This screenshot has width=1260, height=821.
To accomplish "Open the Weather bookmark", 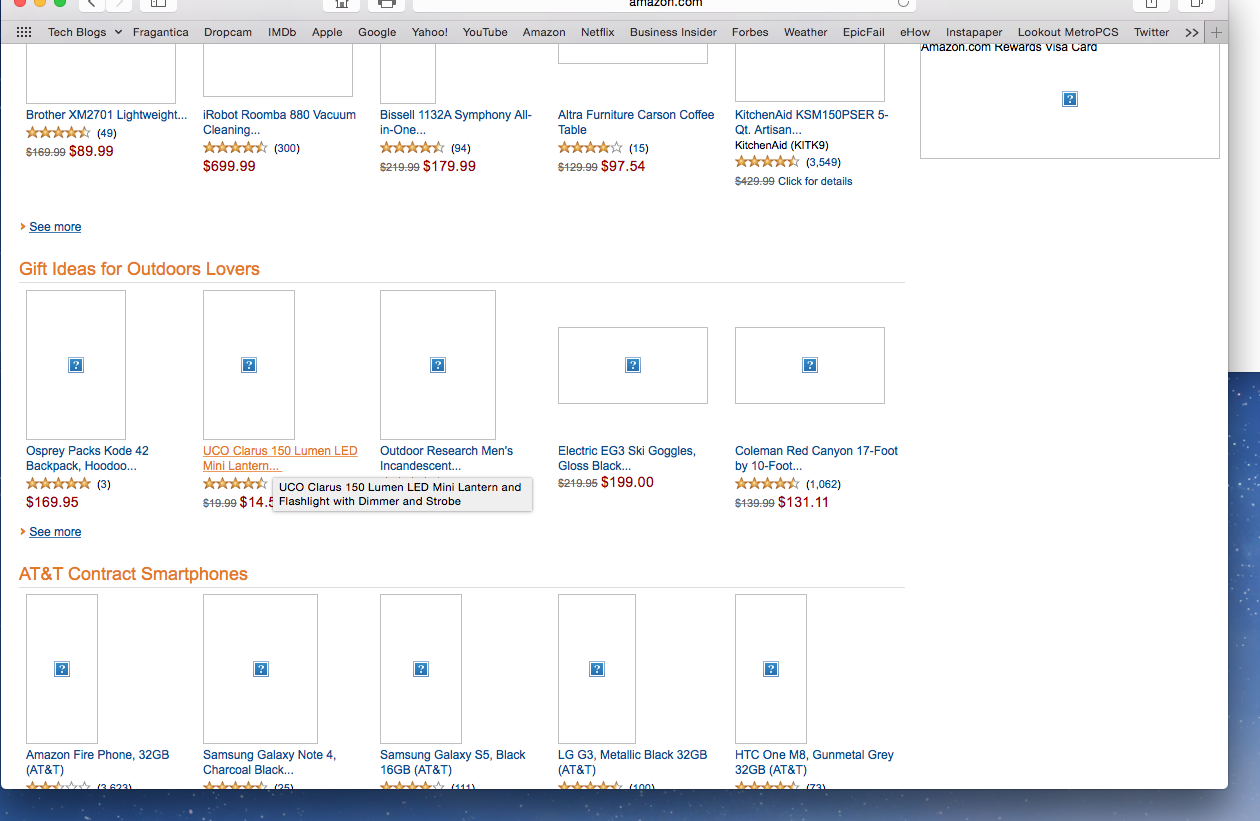I will [806, 32].
